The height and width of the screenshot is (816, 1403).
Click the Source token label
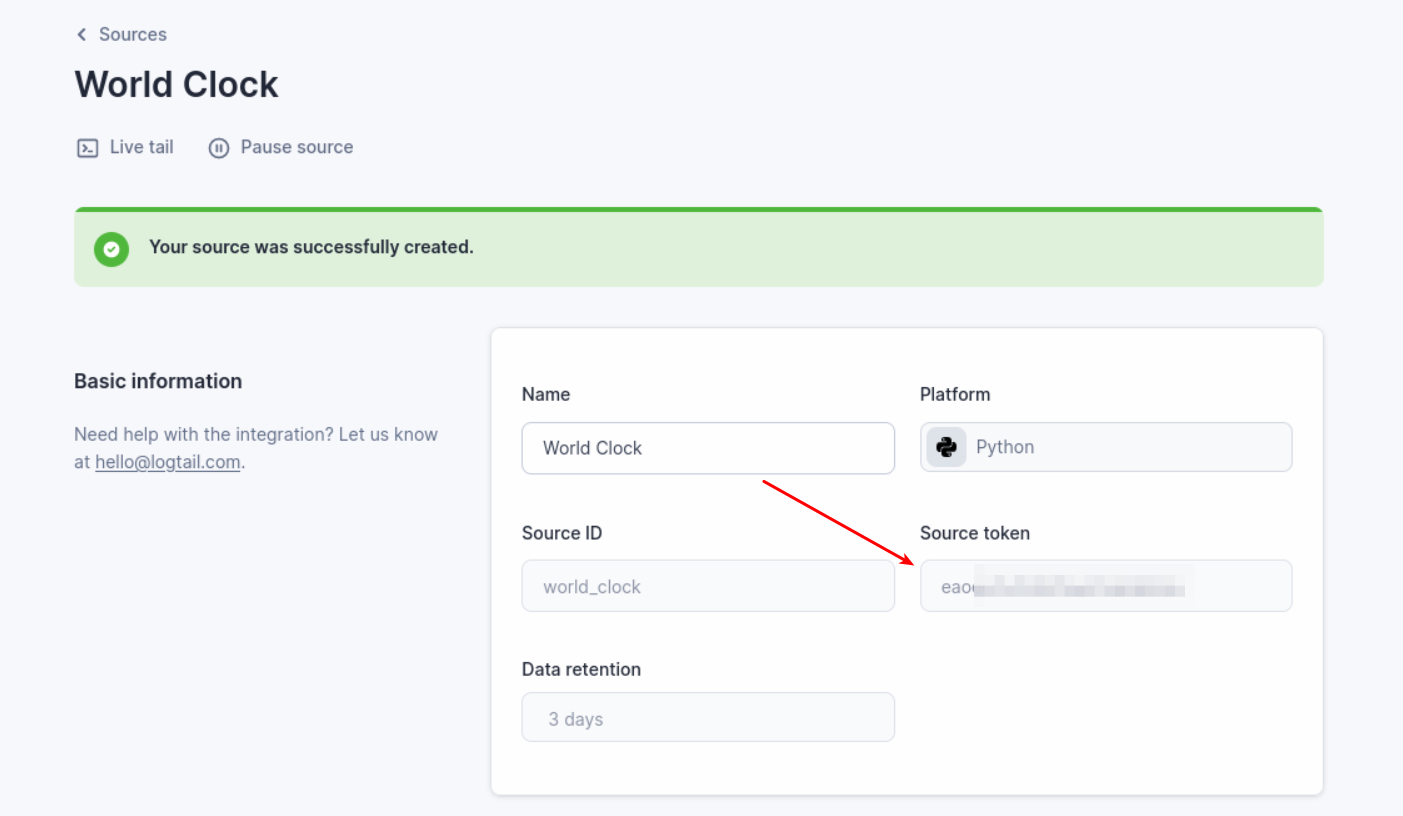click(975, 533)
